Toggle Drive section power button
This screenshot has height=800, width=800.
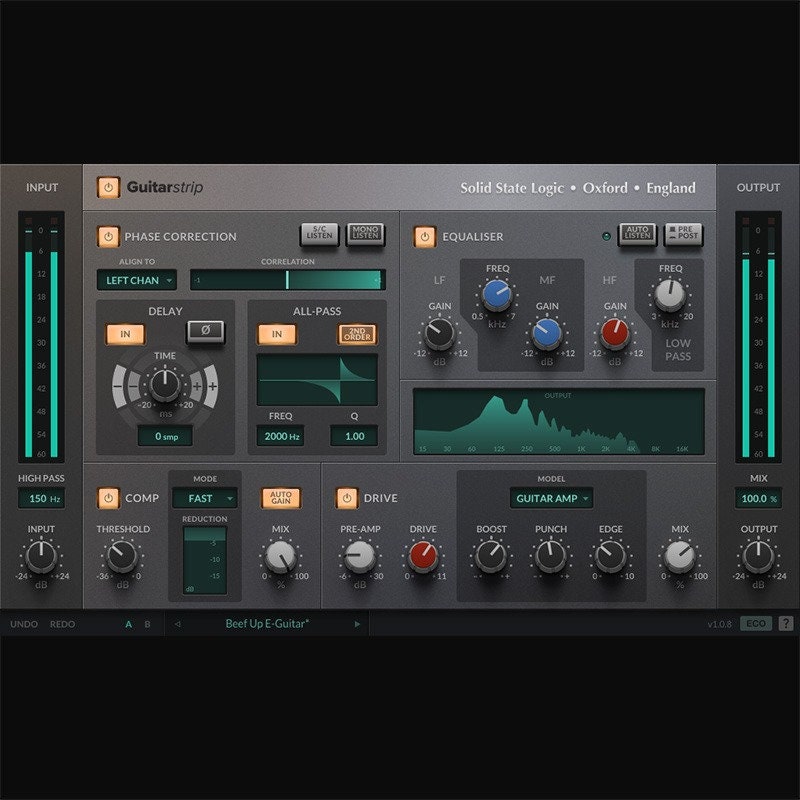pyautogui.click(x=346, y=498)
